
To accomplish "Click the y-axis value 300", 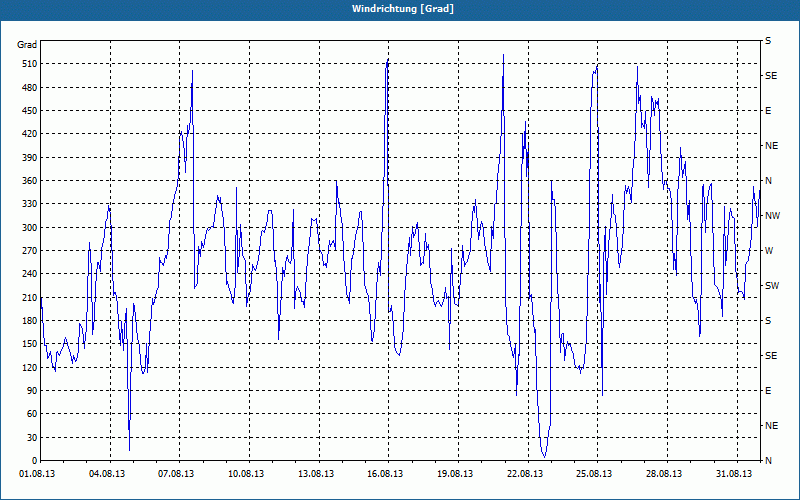I will coord(28,228).
